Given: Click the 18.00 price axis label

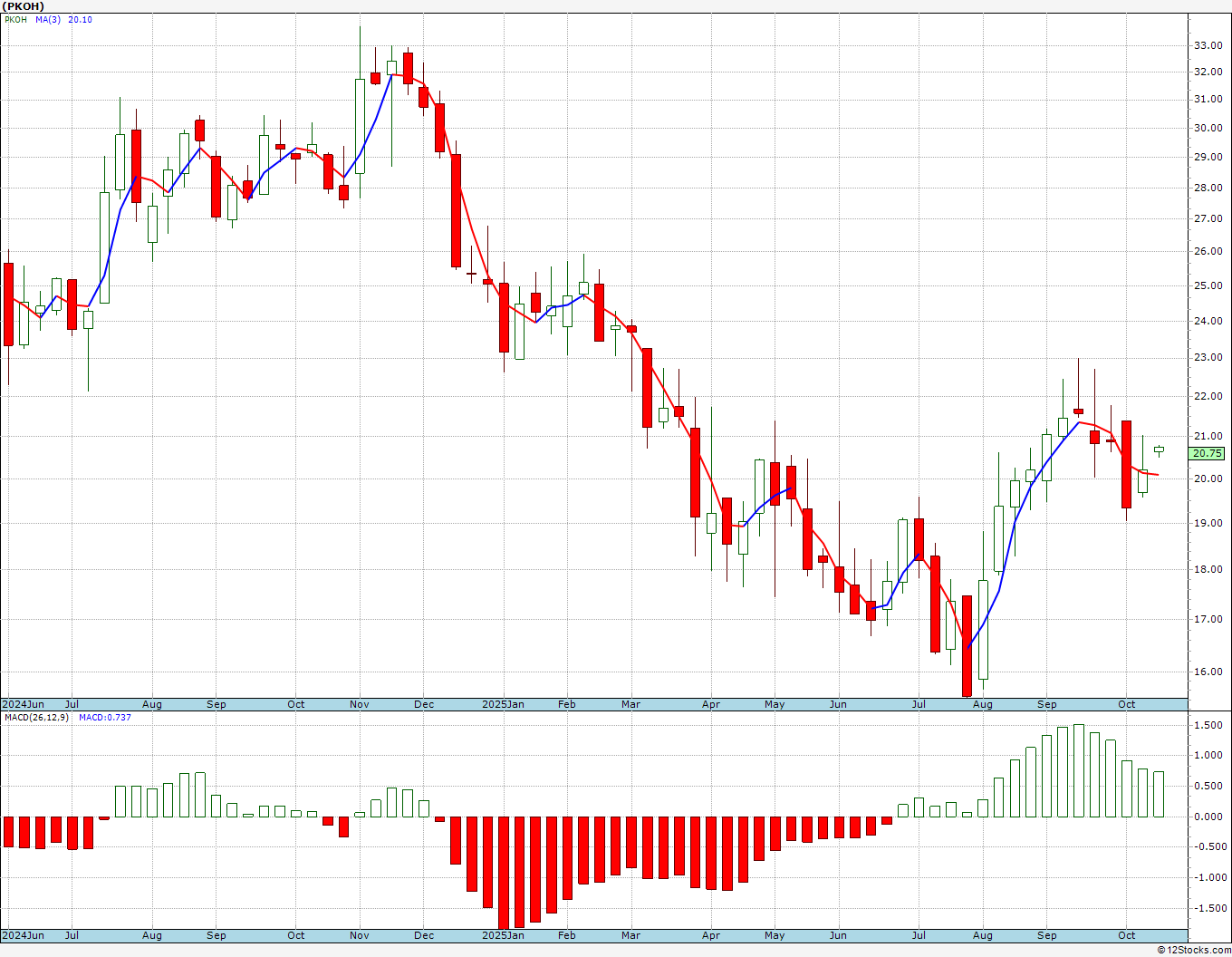Looking at the screenshot, I should click(x=1208, y=569).
